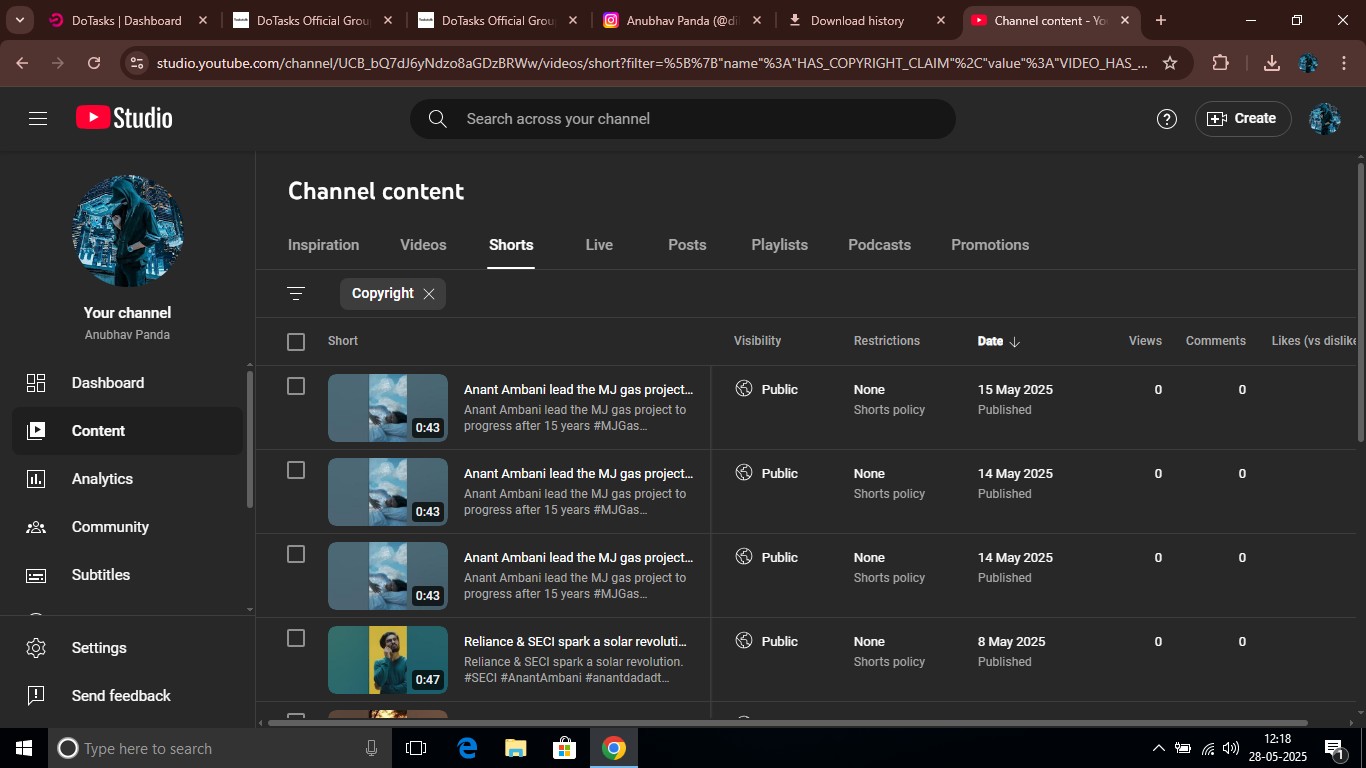Screen dimensions: 1366x768
Task: Open Task View in taskbar
Action: click(x=416, y=748)
